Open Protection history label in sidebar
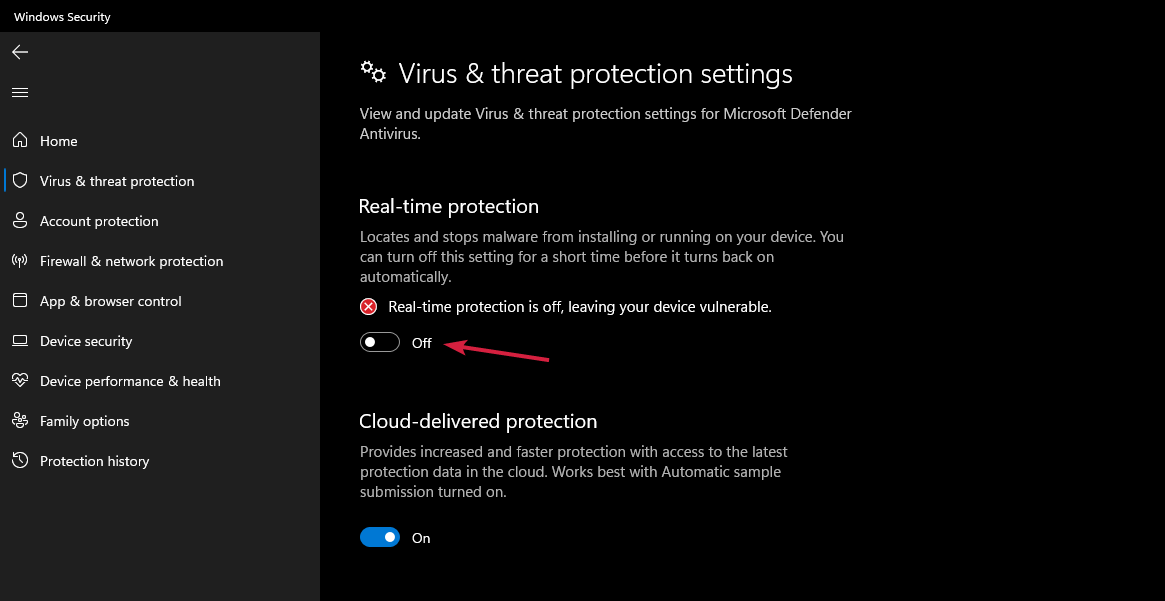This screenshot has height=601, width=1165. pos(94,461)
